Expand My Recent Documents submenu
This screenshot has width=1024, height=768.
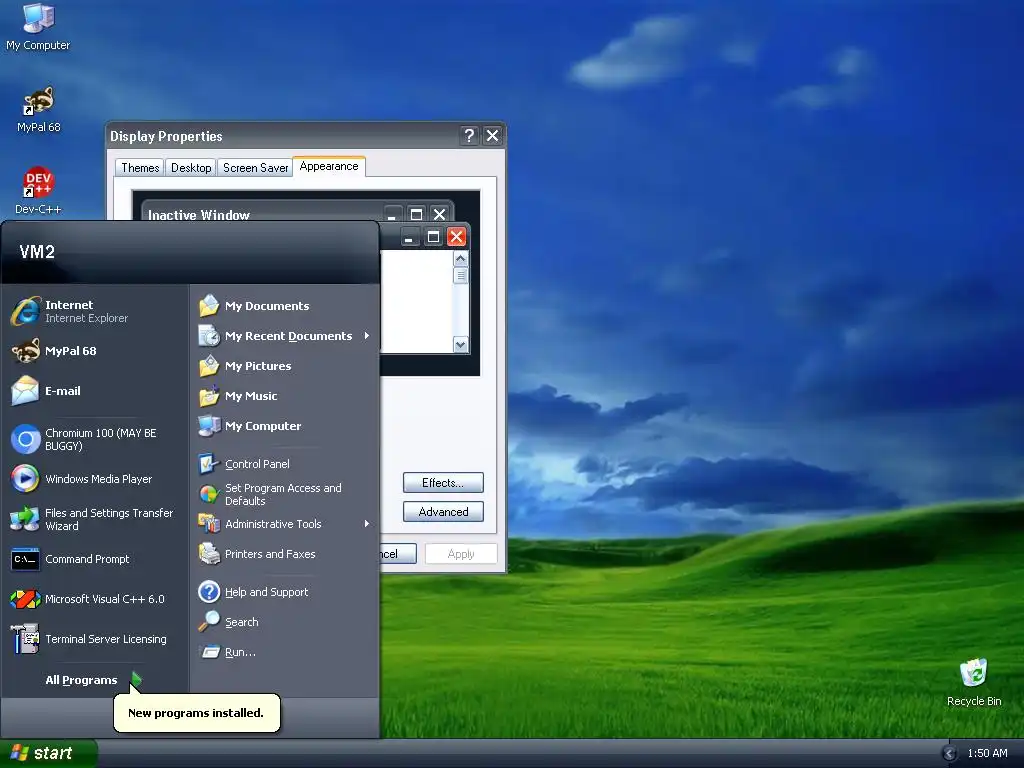(285, 336)
